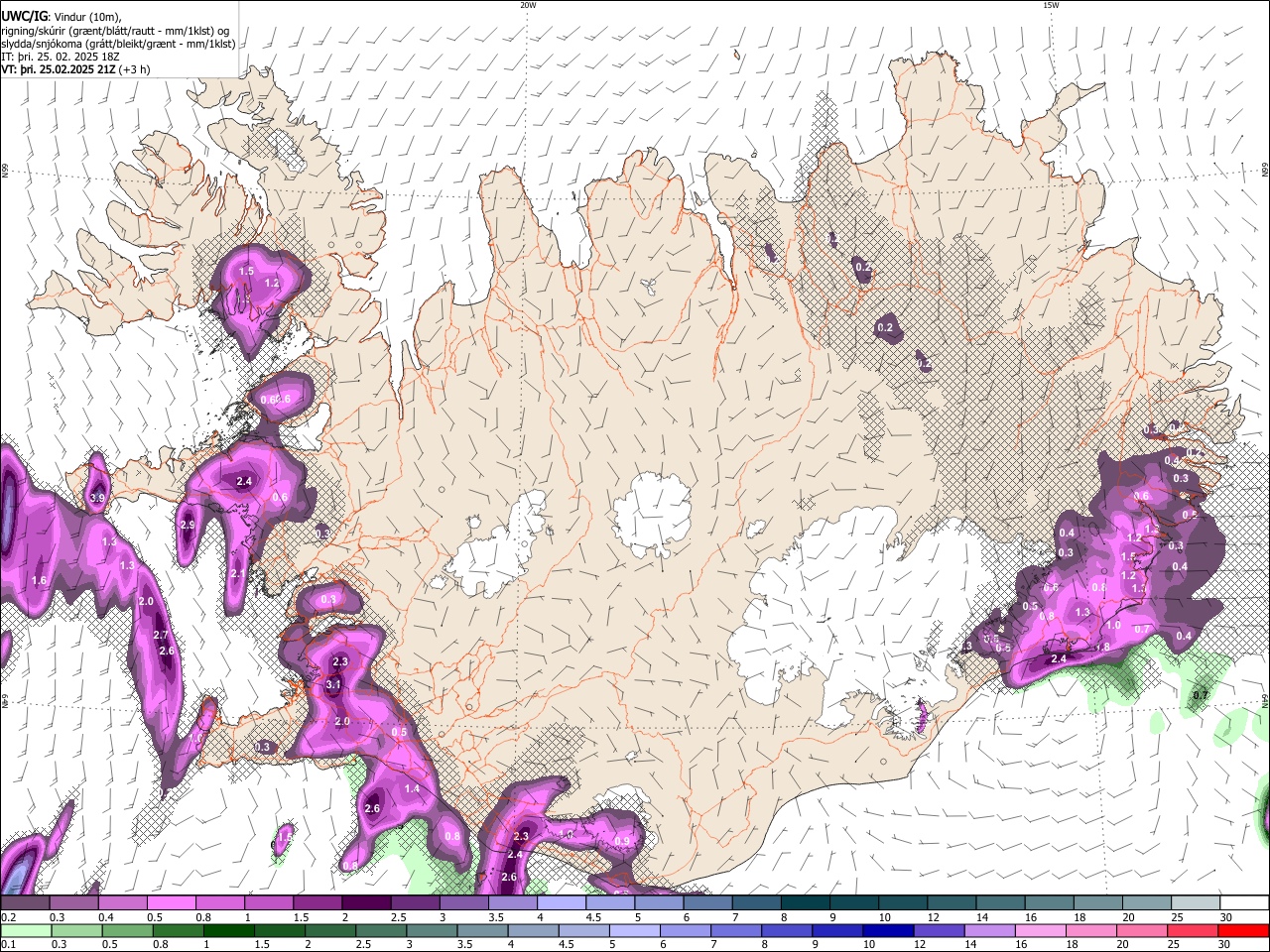
Task: Click the lower legend swatch labeled 20
Action: [1142, 930]
